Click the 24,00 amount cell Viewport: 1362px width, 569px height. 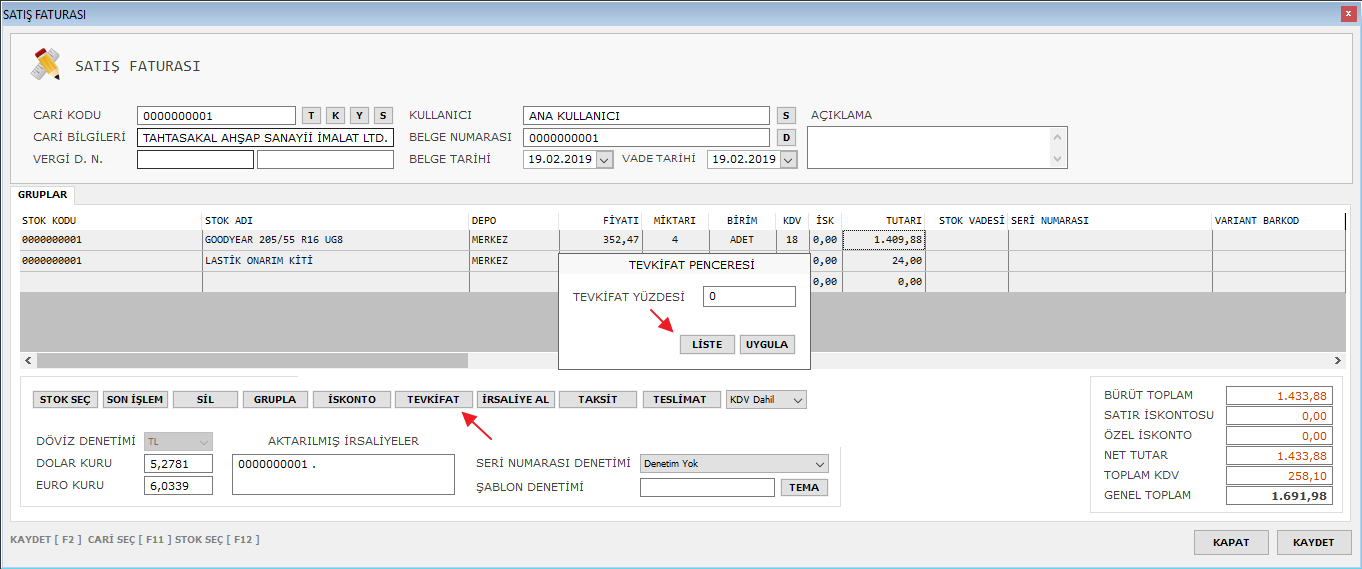click(x=884, y=261)
